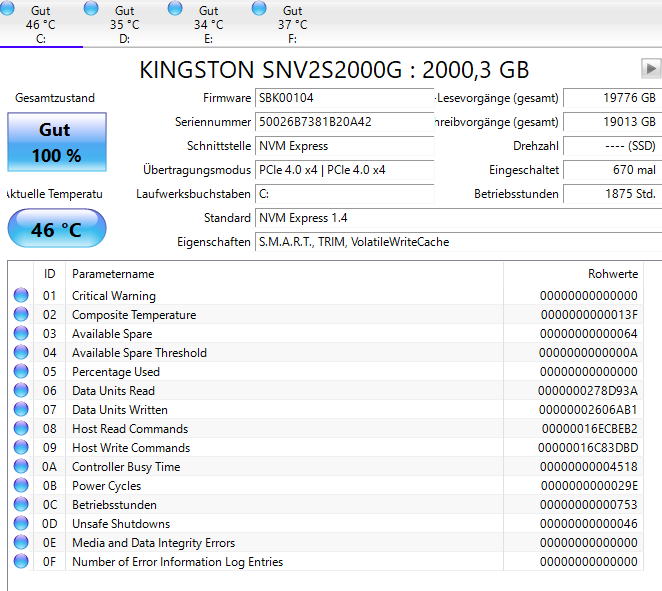Viewport: 662px width, 591px height.
Task: Click status orb for Betriebsstunden attribute row
Action: 21,504
